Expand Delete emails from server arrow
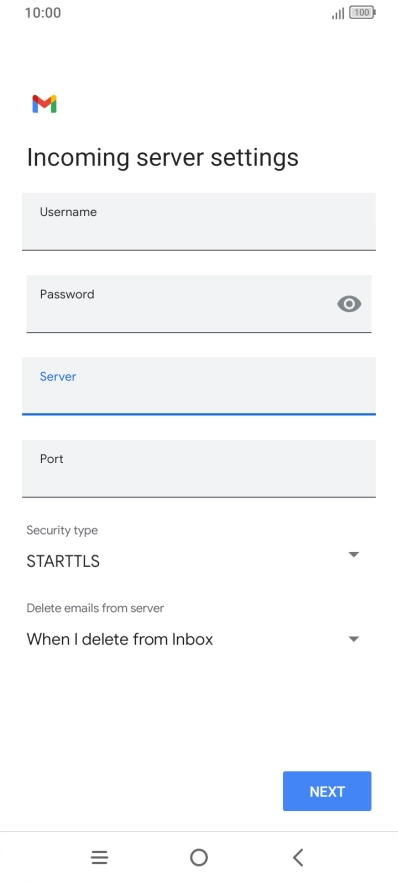The width and height of the screenshot is (398, 884). tap(353, 639)
